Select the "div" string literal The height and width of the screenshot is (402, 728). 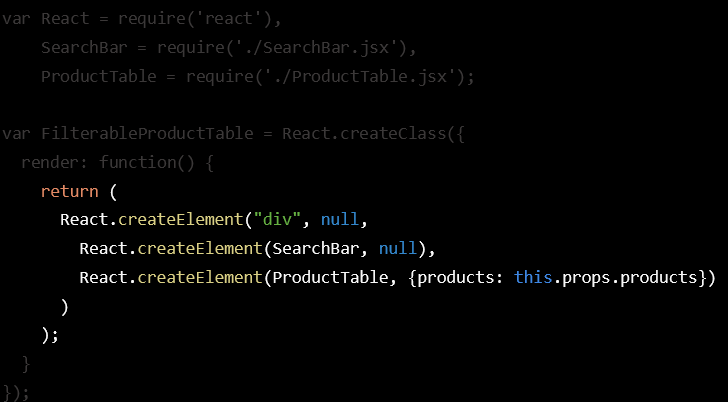[x=278, y=219]
